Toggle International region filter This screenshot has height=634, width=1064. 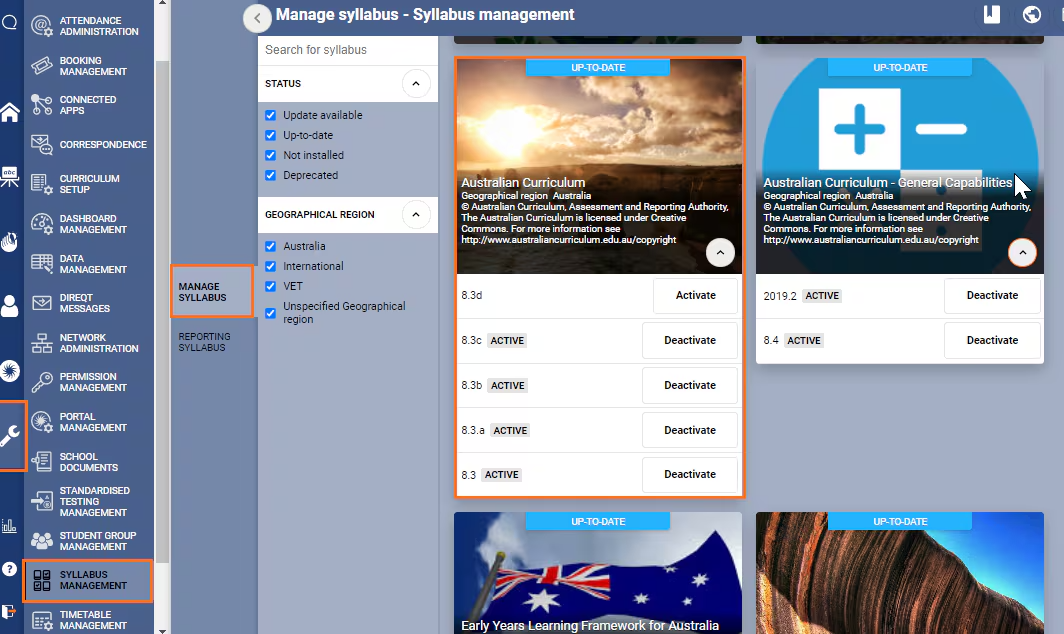coord(271,266)
